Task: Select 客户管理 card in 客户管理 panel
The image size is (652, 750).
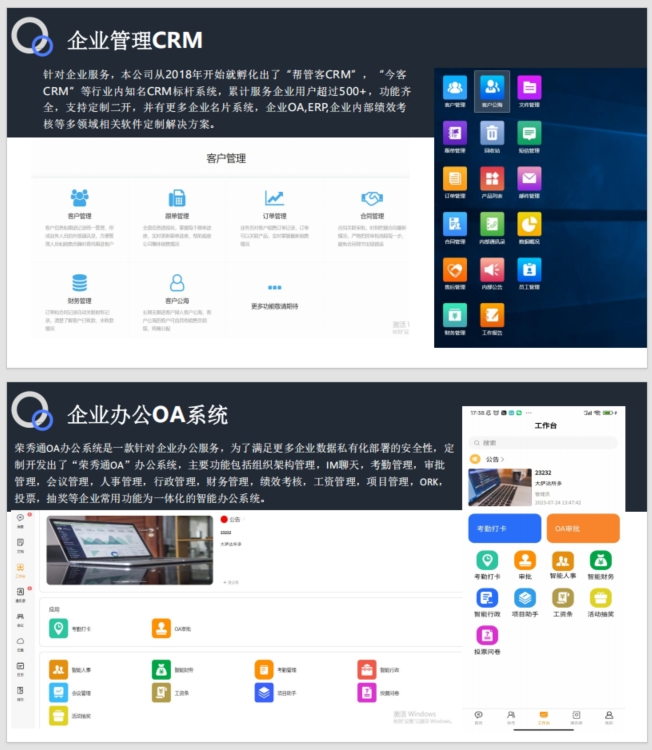Action: 80,218
